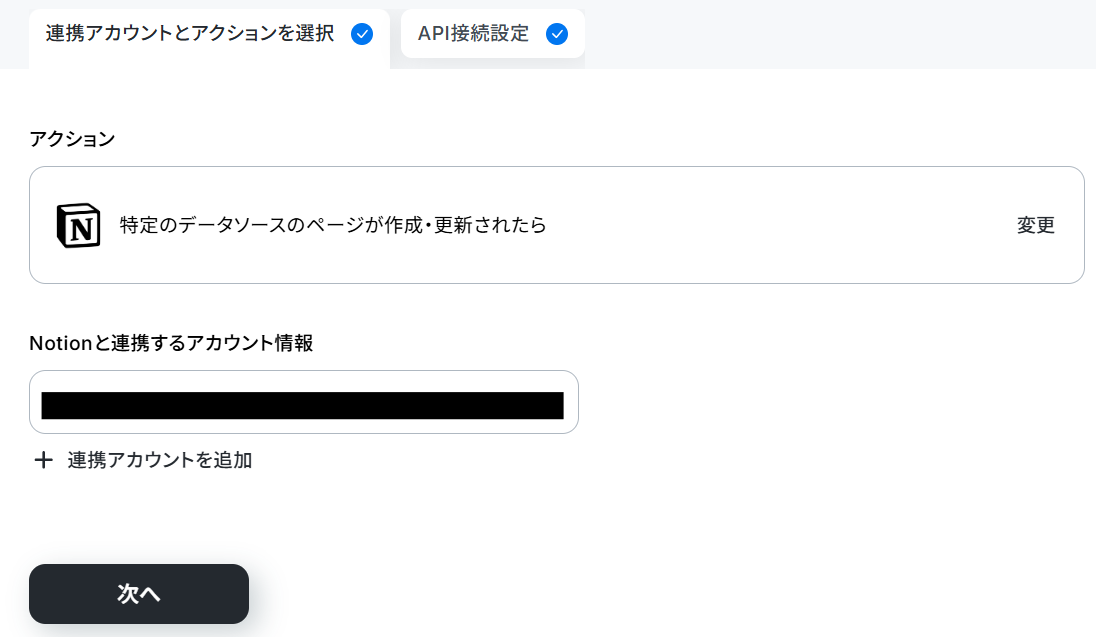
Task: Click the gray header strip beside API接続設定
Action: click(x=839, y=34)
